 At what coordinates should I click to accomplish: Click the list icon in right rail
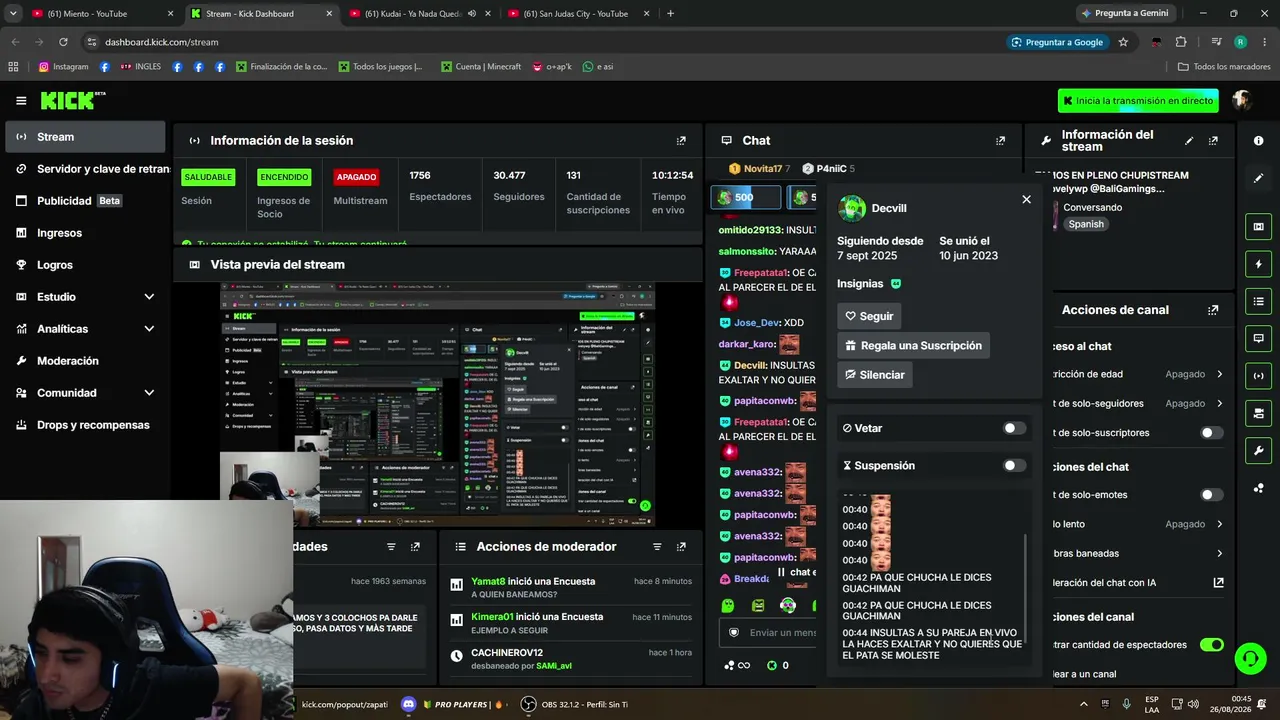click(1258, 301)
